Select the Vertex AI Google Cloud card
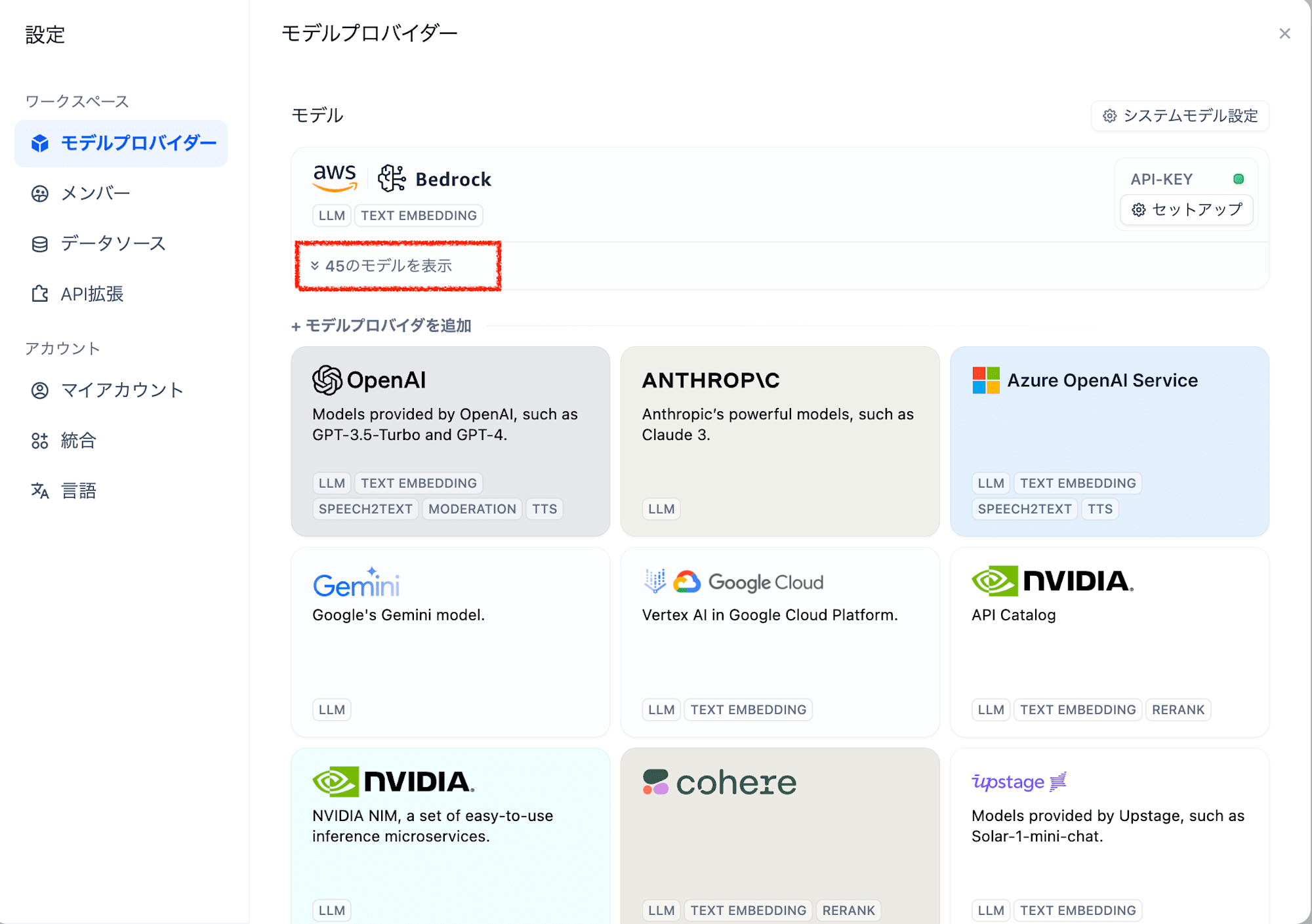The width and height of the screenshot is (1312, 924). click(780, 642)
